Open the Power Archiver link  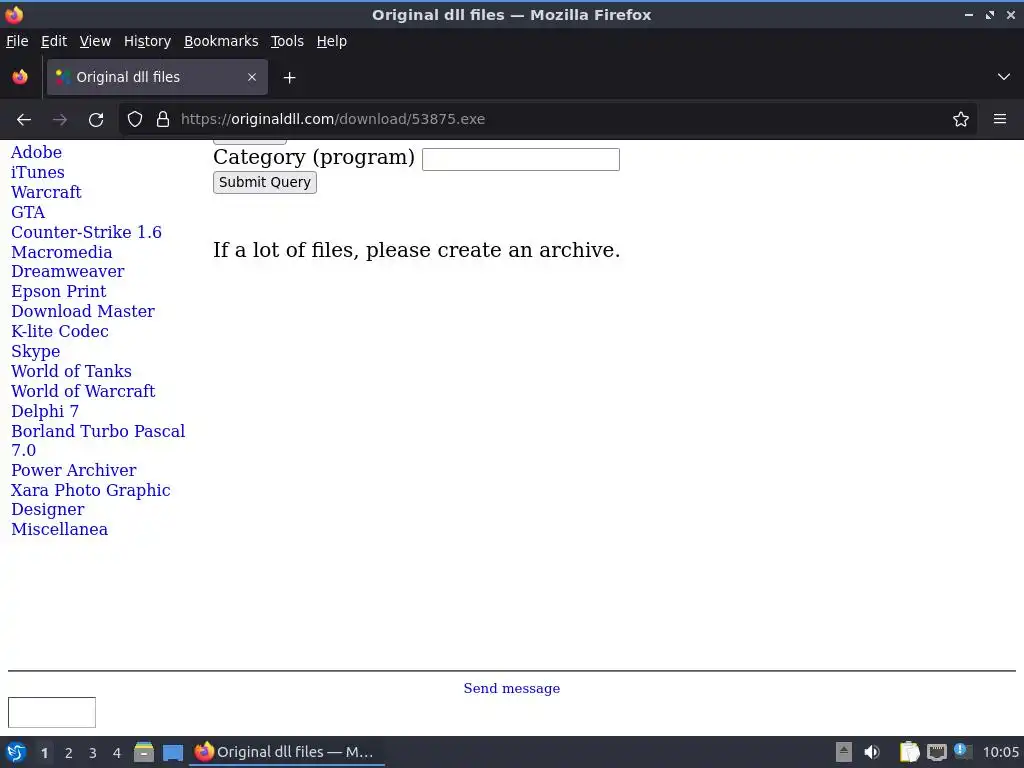click(x=74, y=470)
